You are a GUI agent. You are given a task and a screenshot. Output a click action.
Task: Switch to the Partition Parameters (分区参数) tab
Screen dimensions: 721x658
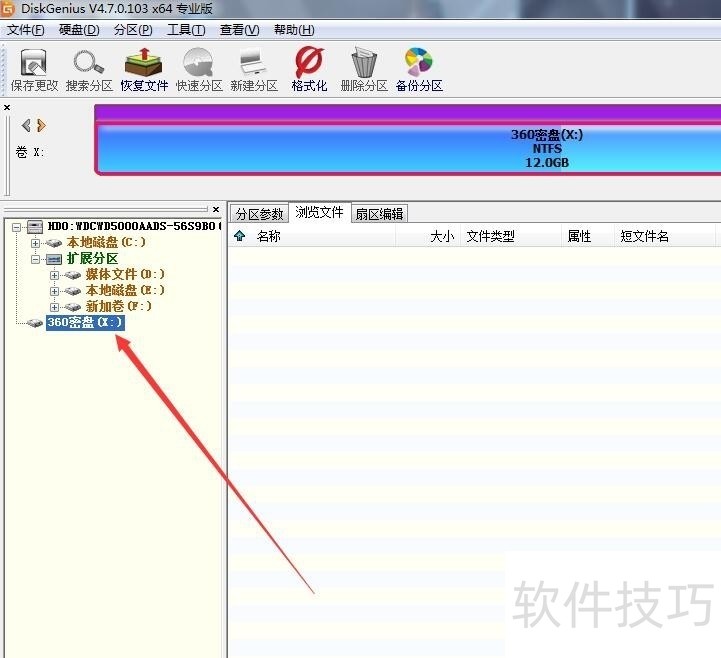click(259, 214)
